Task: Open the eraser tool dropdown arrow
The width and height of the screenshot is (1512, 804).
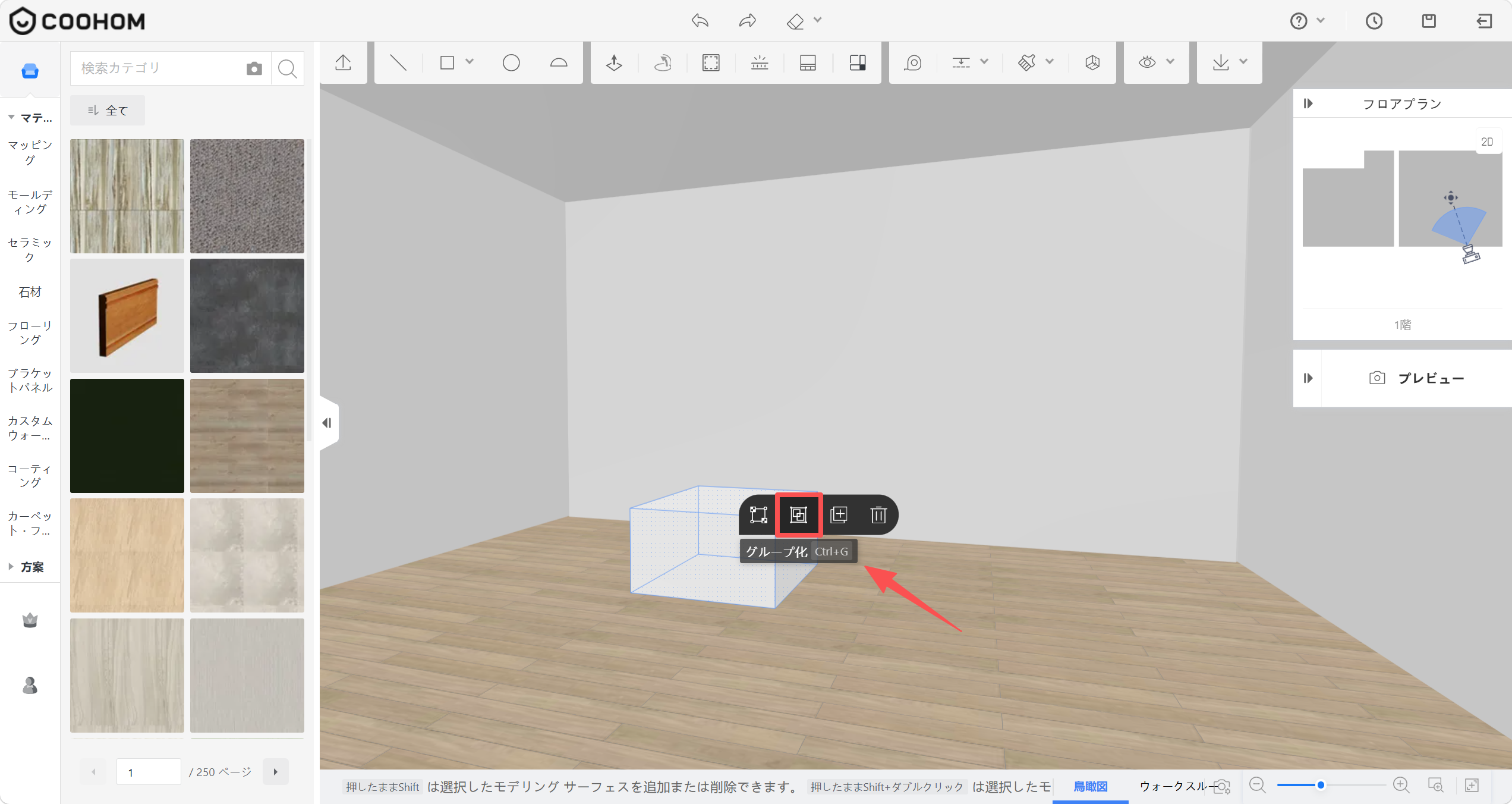Action: tap(818, 20)
